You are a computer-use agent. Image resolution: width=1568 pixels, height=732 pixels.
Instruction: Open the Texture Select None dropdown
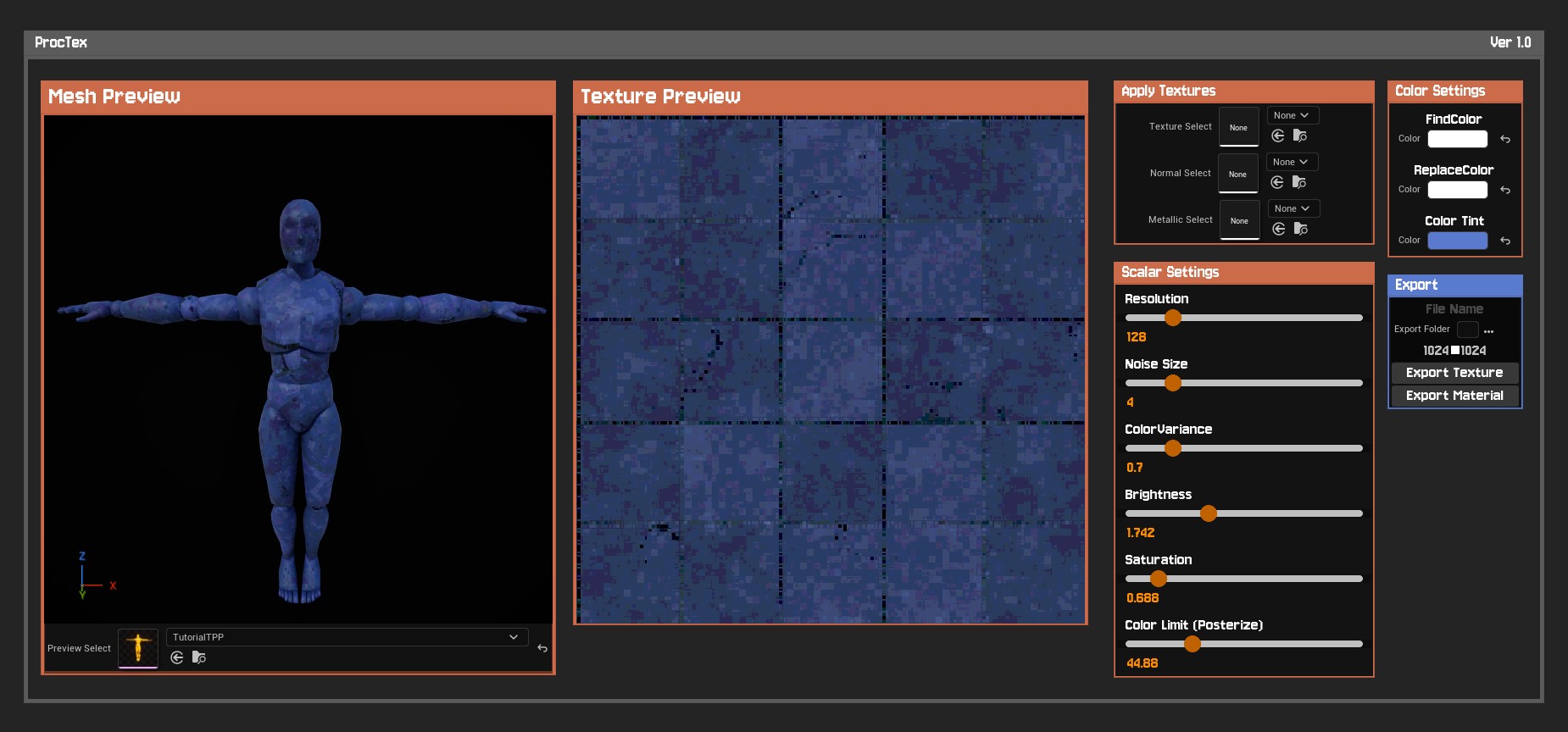pos(1293,115)
